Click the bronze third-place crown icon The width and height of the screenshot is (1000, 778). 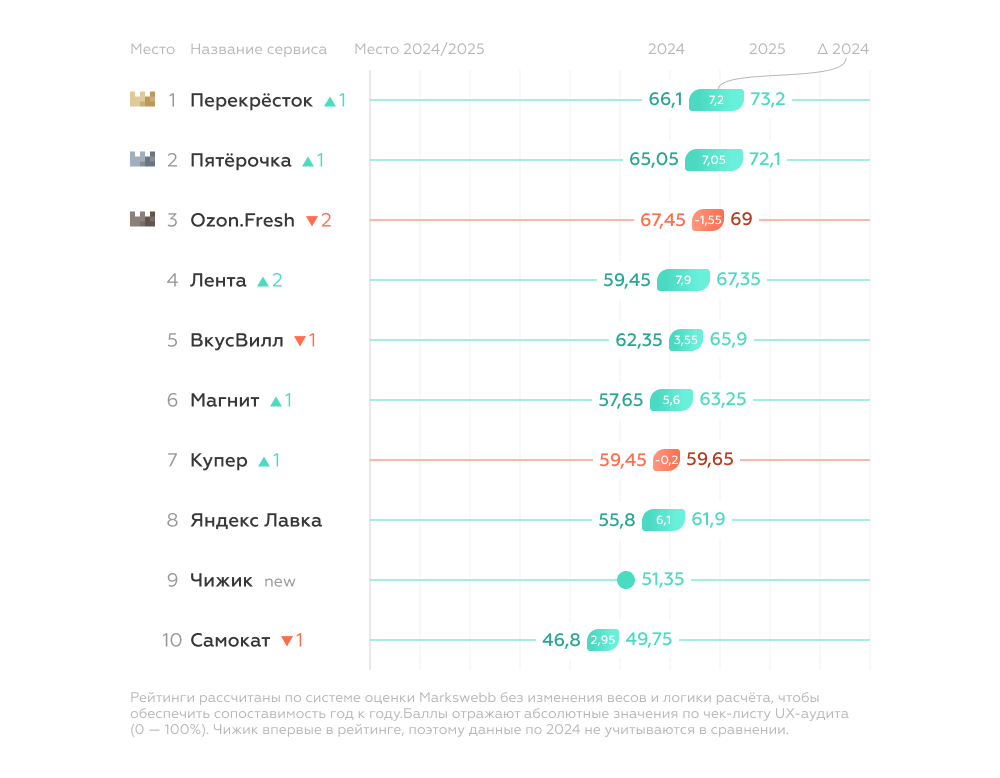click(x=143, y=219)
